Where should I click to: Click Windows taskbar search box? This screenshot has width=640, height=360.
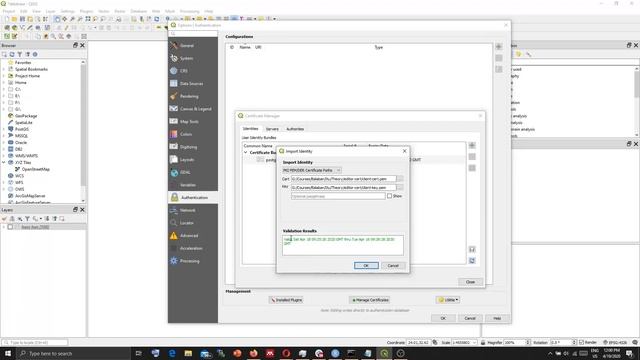coord(73,353)
